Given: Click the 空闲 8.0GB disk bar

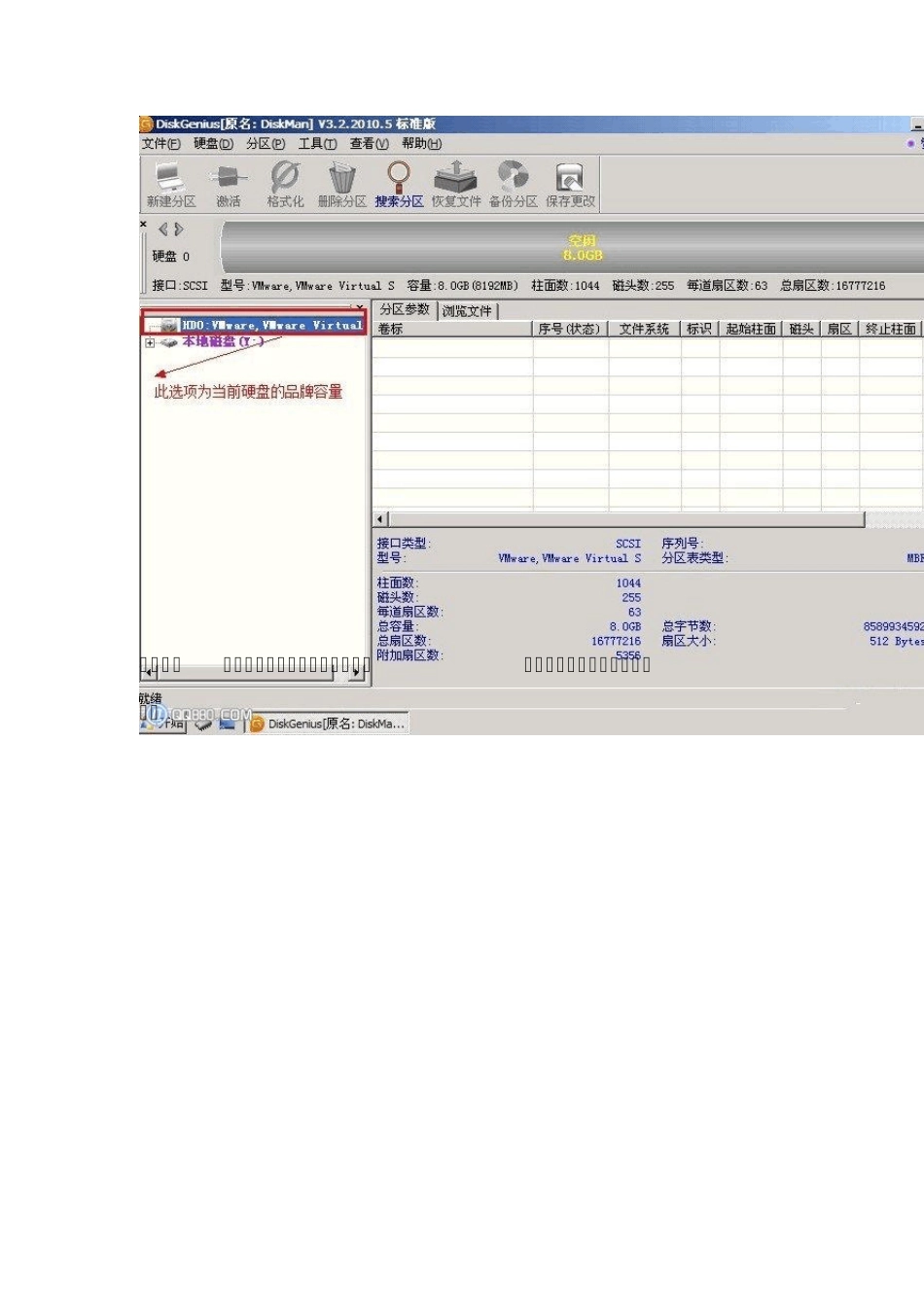Looking at the screenshot, I should coord(574,247).
